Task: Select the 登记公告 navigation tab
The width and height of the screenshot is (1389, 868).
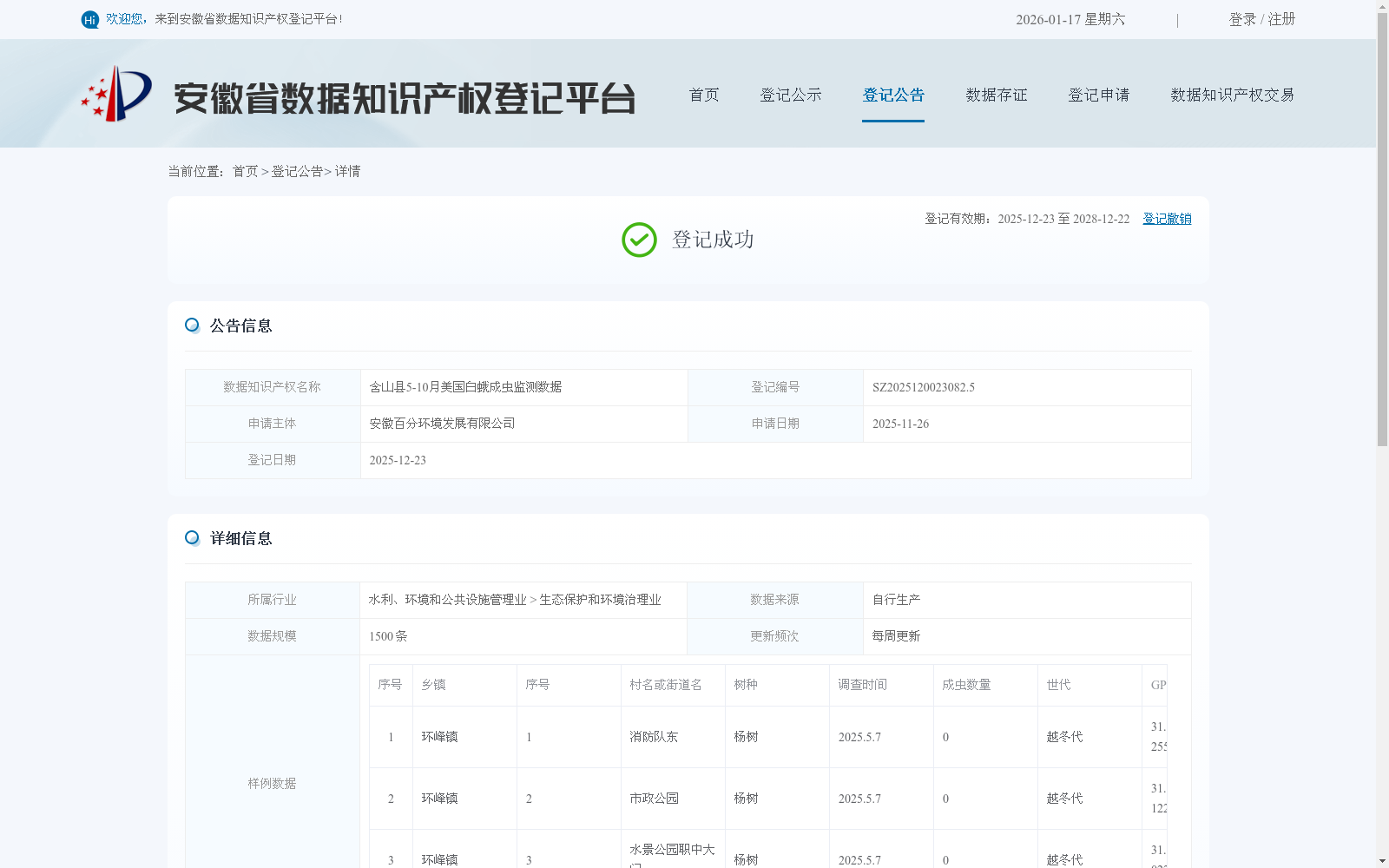Action: [893, 95]
